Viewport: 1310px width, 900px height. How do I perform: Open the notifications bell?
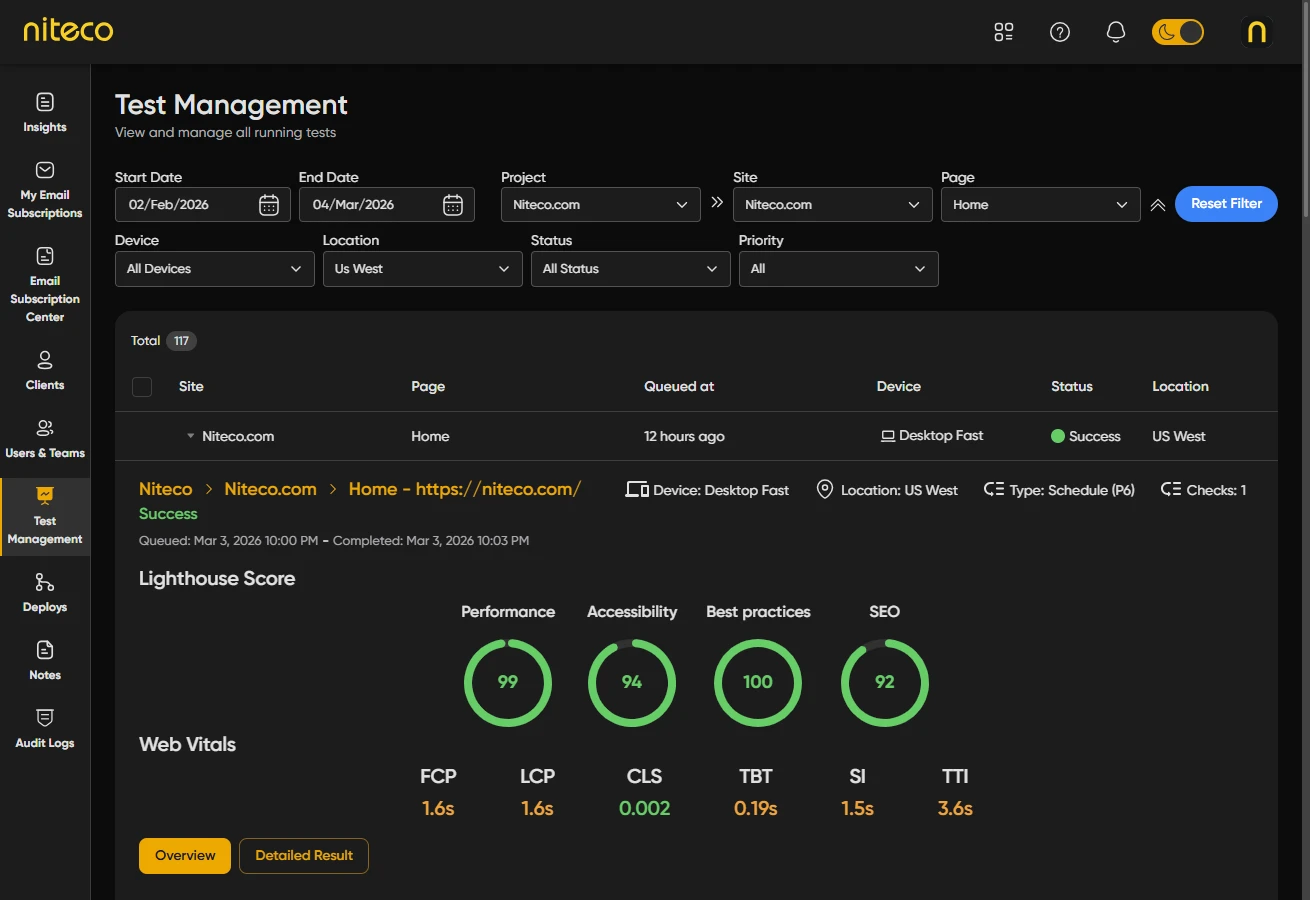(x=1116, y=32)
